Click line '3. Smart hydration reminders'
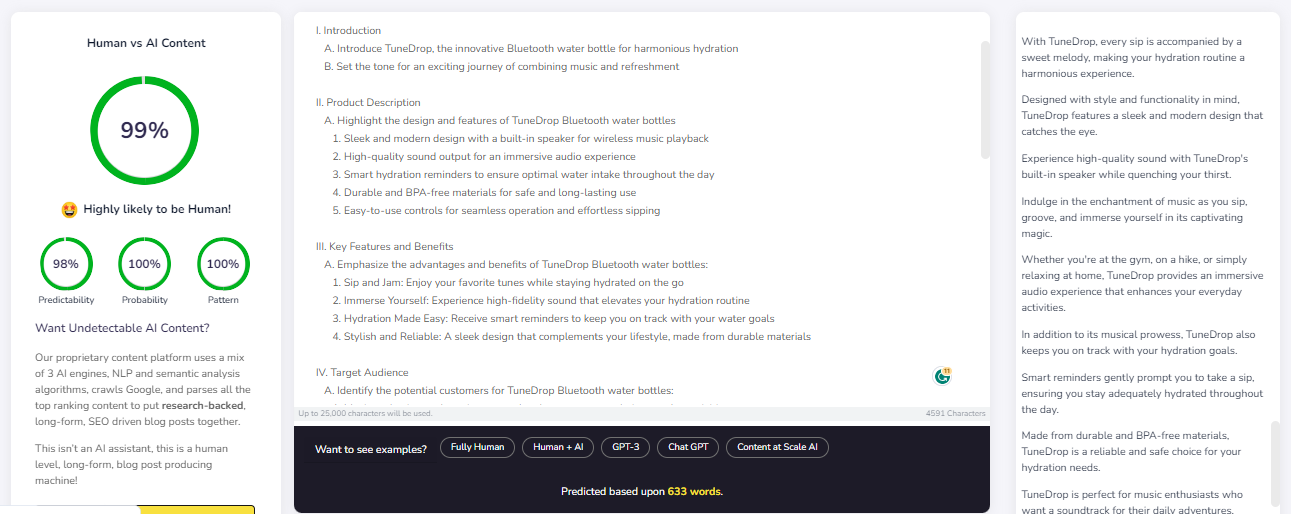Viewport: 1291px width, 514px height. (523, 175)
